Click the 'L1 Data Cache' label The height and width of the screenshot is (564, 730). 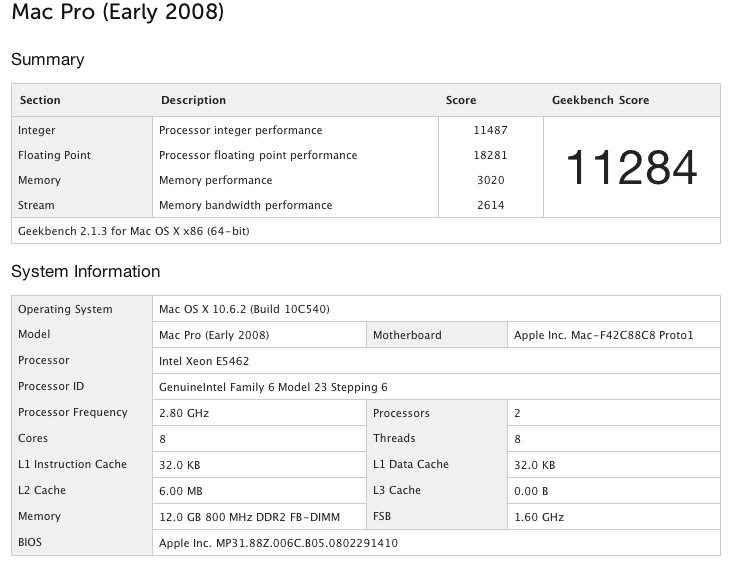point(411,465)
